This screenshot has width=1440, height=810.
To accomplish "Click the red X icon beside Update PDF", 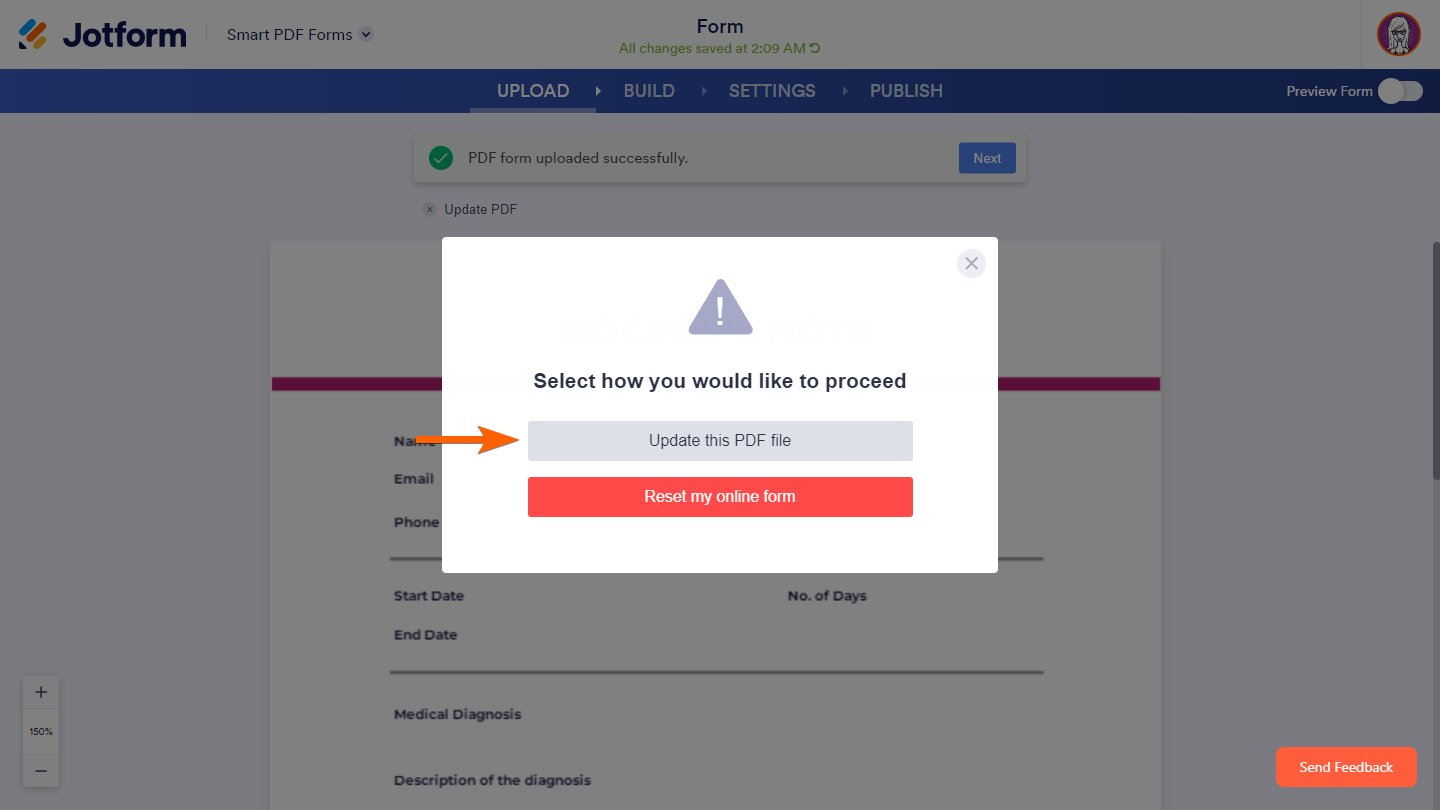I will click(x=430, y=209).
